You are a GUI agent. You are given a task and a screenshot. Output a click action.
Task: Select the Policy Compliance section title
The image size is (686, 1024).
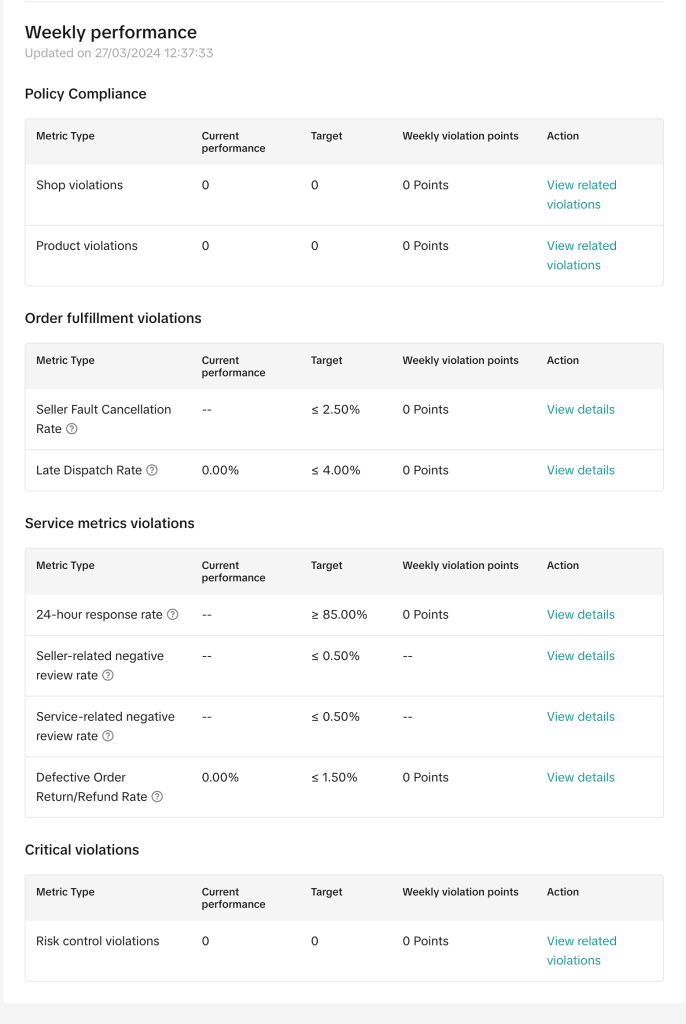click(x=86, y=94)
